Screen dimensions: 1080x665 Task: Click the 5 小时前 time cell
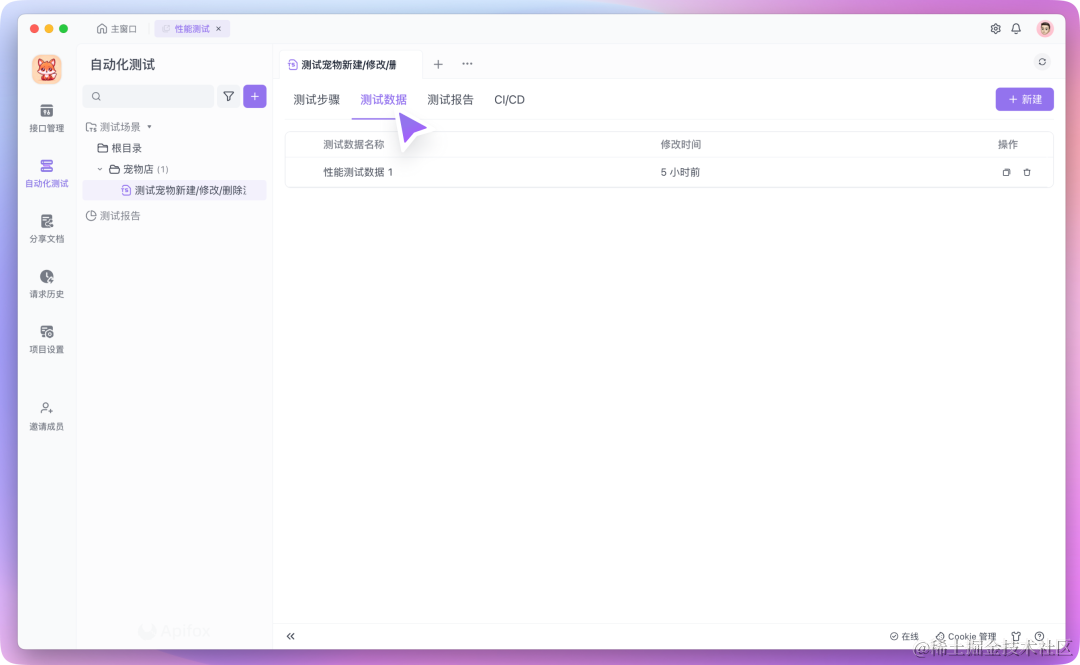tap(680, 172)
